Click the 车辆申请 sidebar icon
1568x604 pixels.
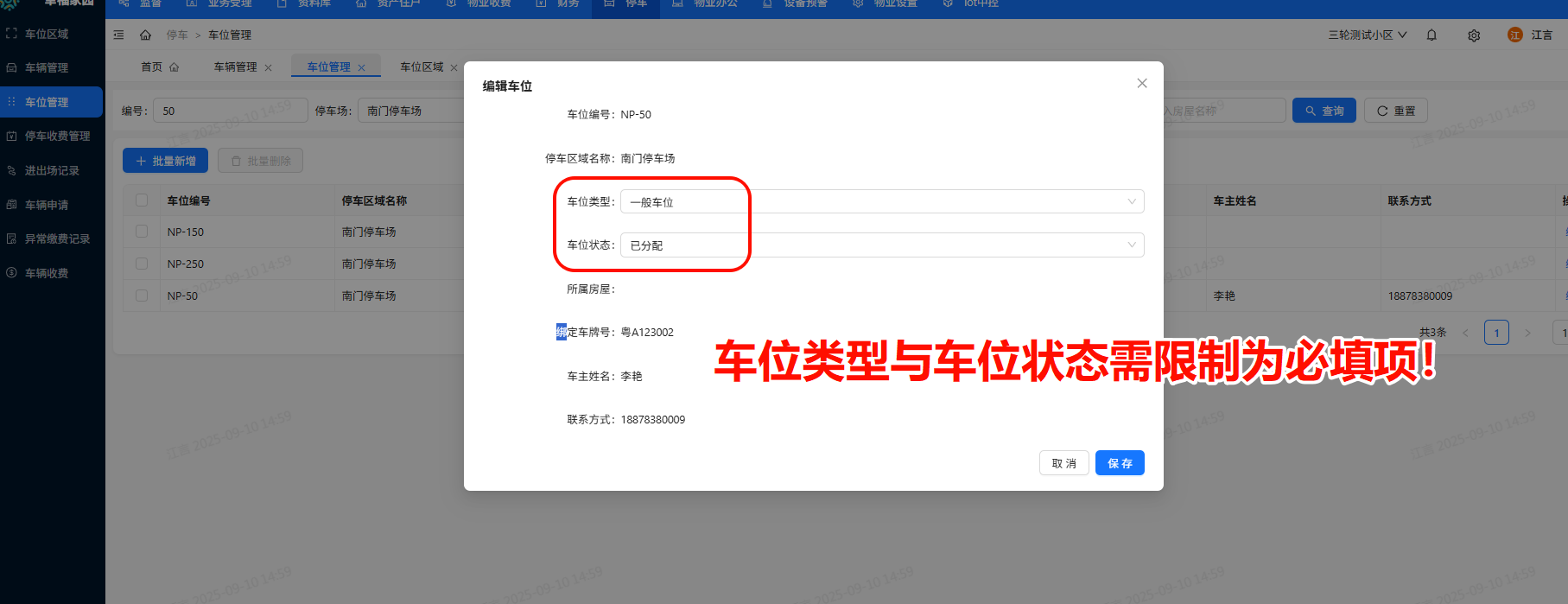11,205
